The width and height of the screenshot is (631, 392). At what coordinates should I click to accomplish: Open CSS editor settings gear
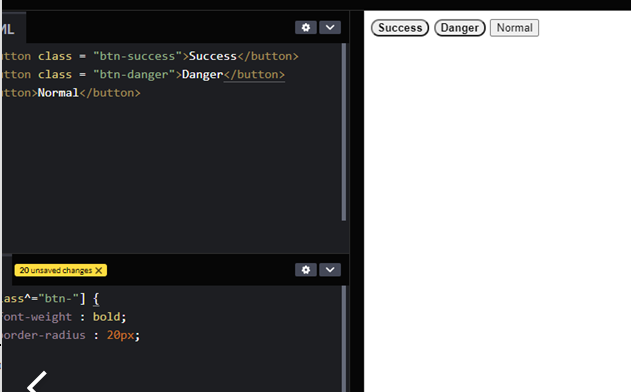(x=306, y=270)
